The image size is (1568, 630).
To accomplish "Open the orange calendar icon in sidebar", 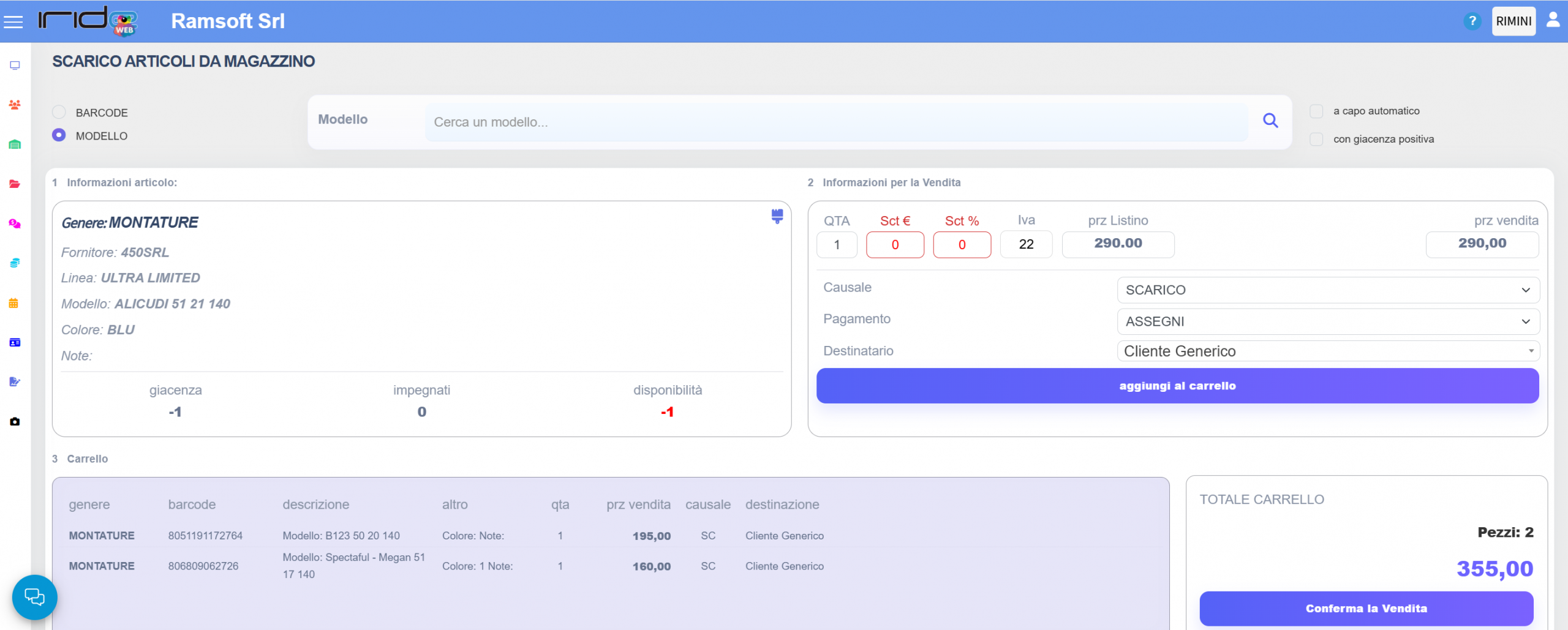I will (x=13, y=303).
